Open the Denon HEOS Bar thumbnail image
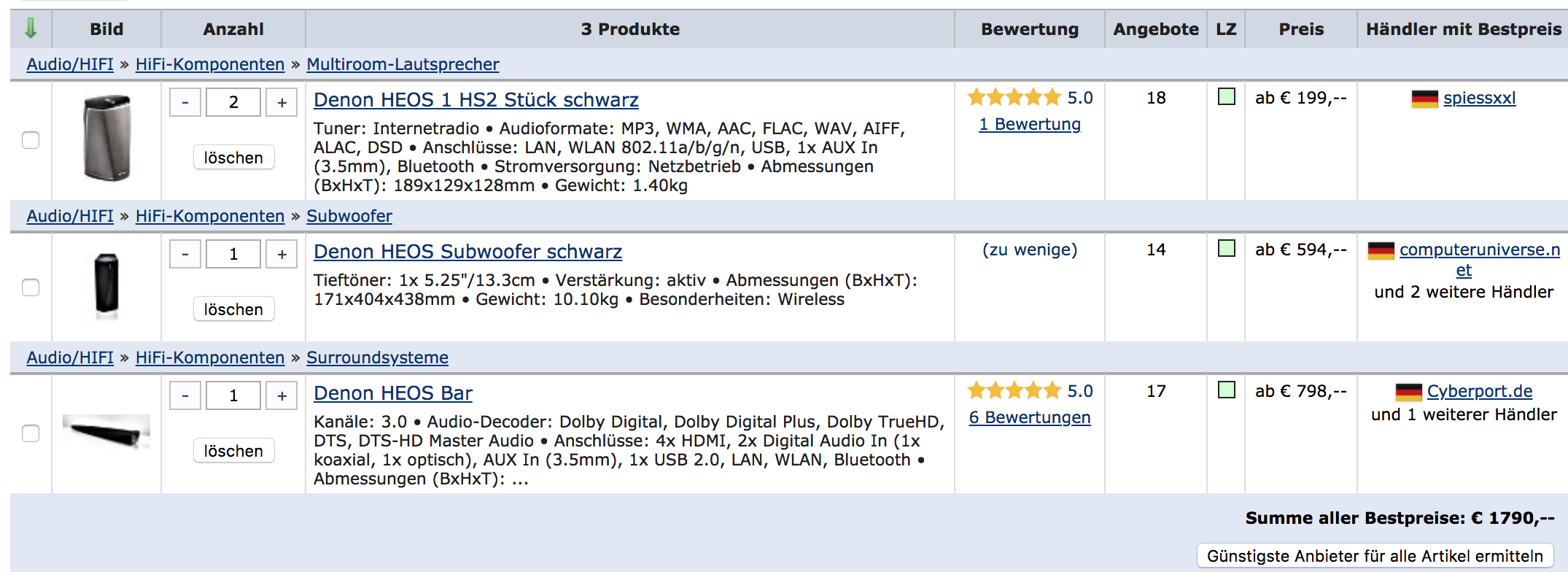The image size is (1568, 572). click(x=106, y=432)
